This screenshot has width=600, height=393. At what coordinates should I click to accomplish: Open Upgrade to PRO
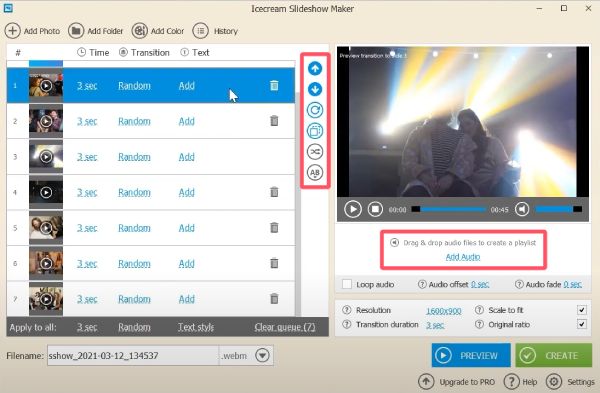457,382
